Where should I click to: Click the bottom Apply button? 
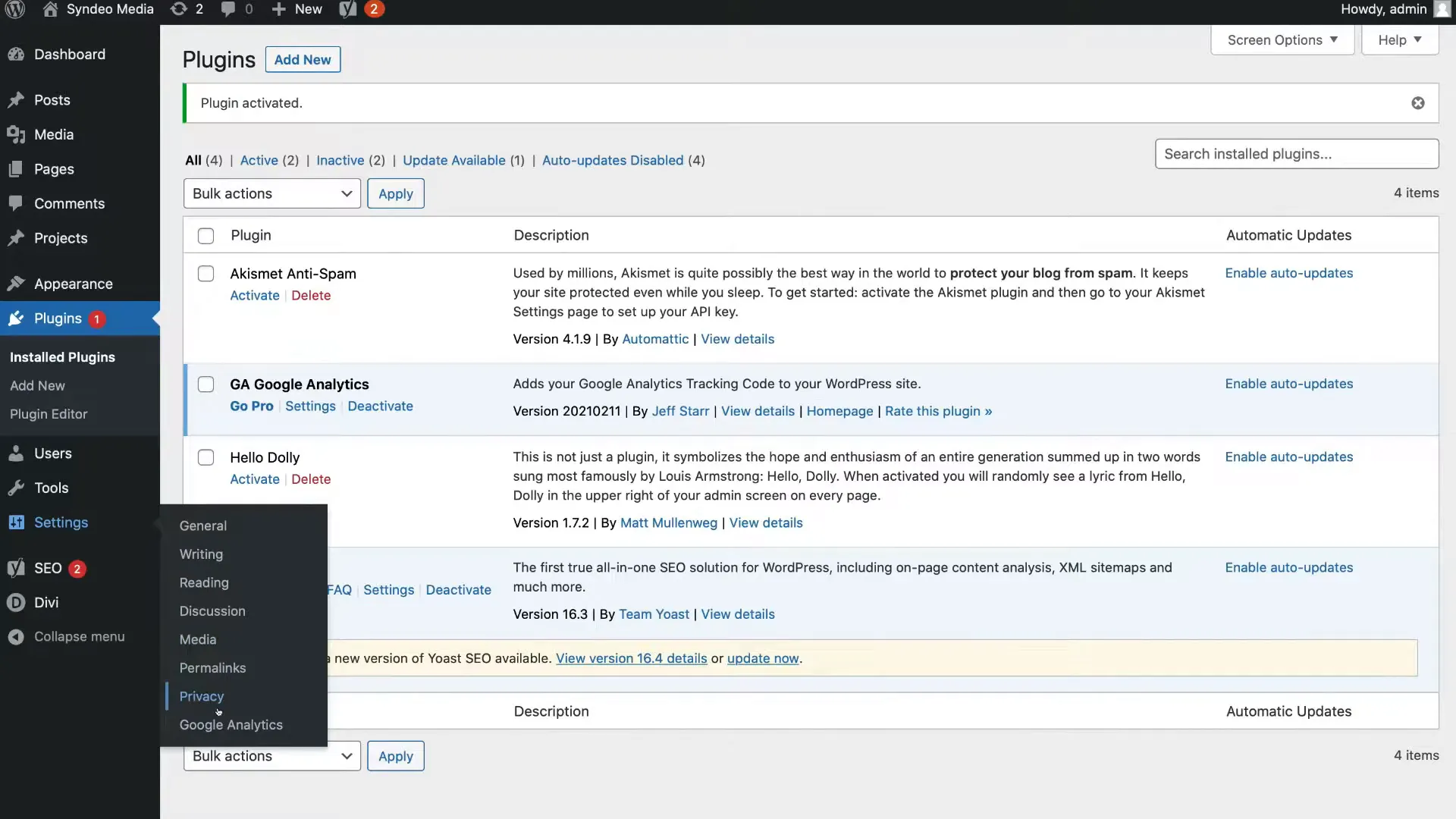(x=396, y=756)
